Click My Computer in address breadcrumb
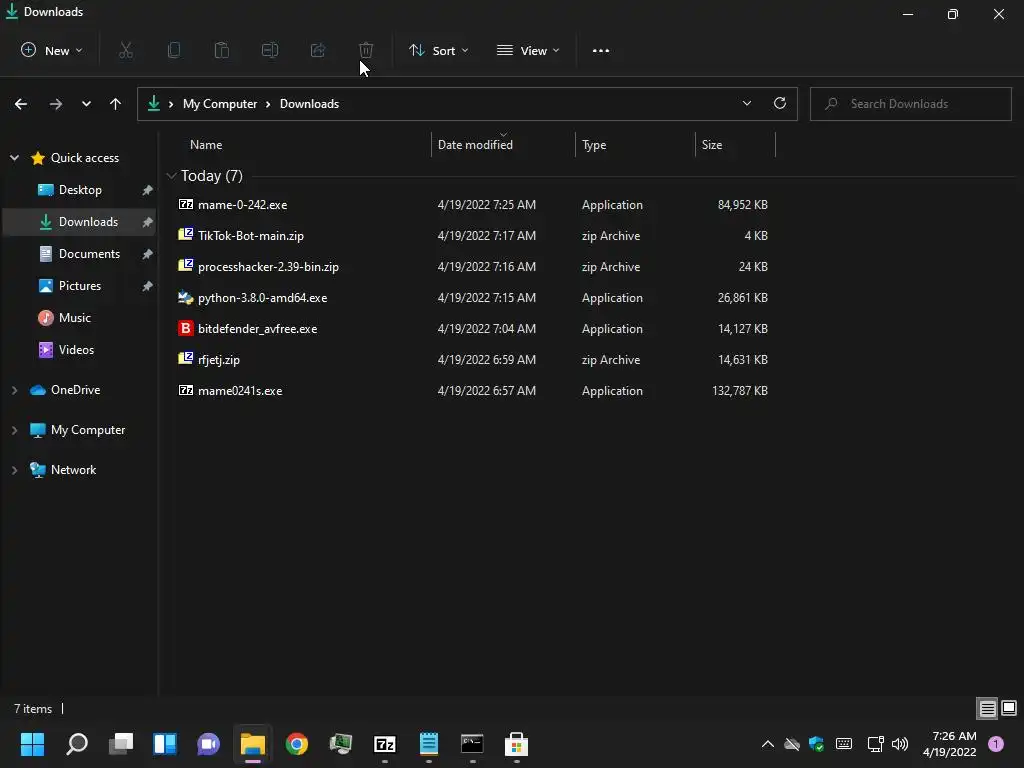 219,104
